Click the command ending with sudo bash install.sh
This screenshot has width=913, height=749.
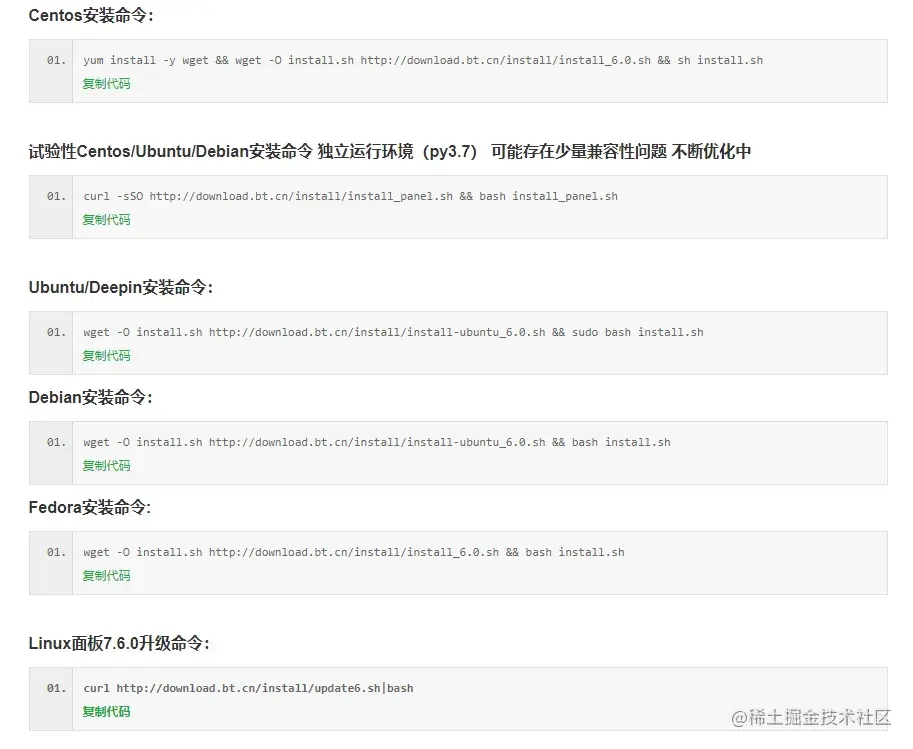tap(394, 332)
